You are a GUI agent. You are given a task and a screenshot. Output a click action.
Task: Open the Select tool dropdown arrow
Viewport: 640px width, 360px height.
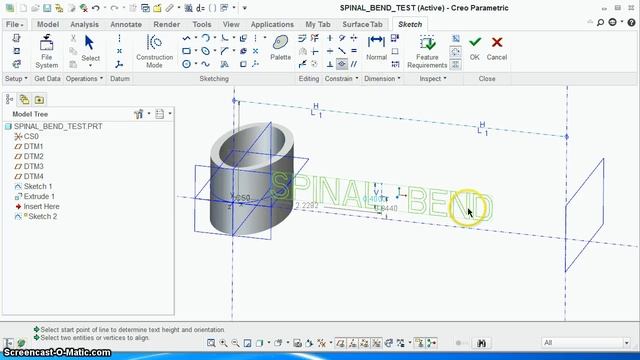[x=90, y=66]
